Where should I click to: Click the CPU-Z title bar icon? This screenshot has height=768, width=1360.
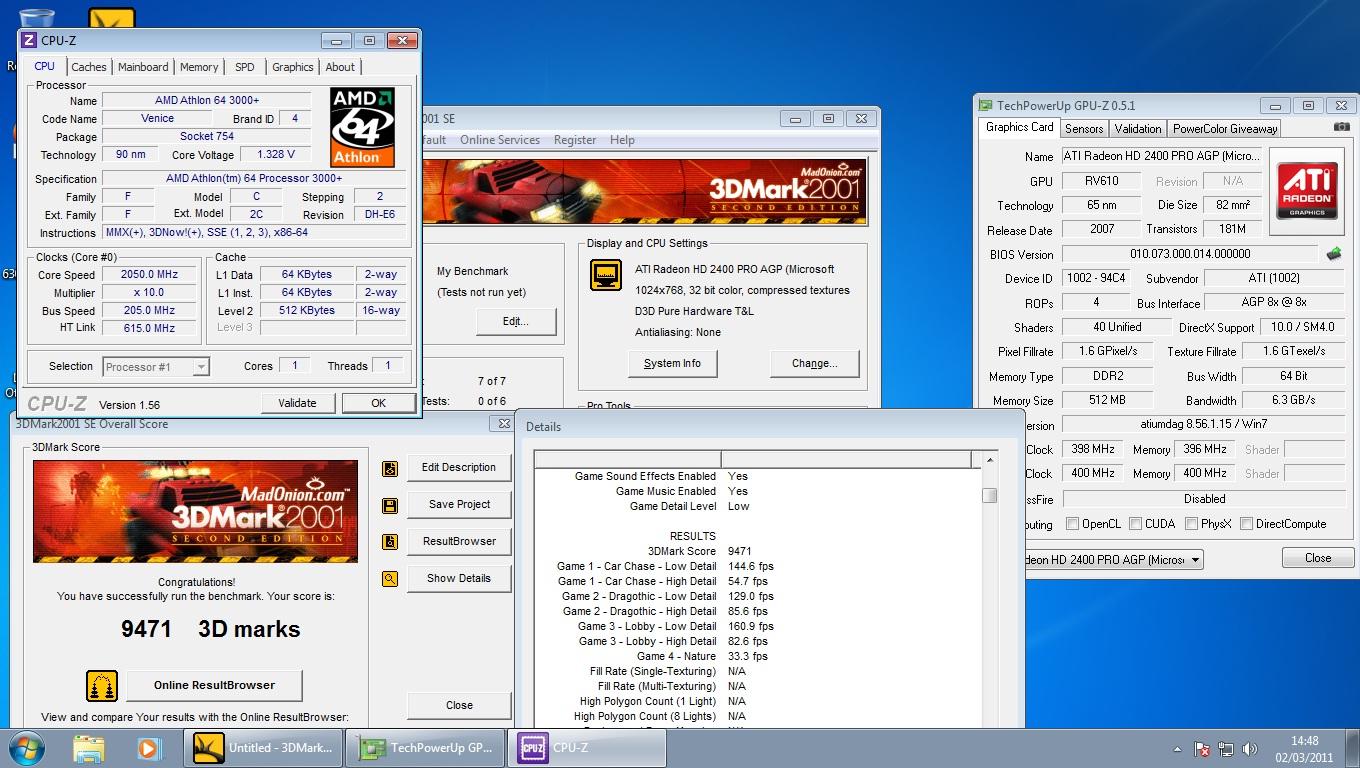click(x=28, y=40)
